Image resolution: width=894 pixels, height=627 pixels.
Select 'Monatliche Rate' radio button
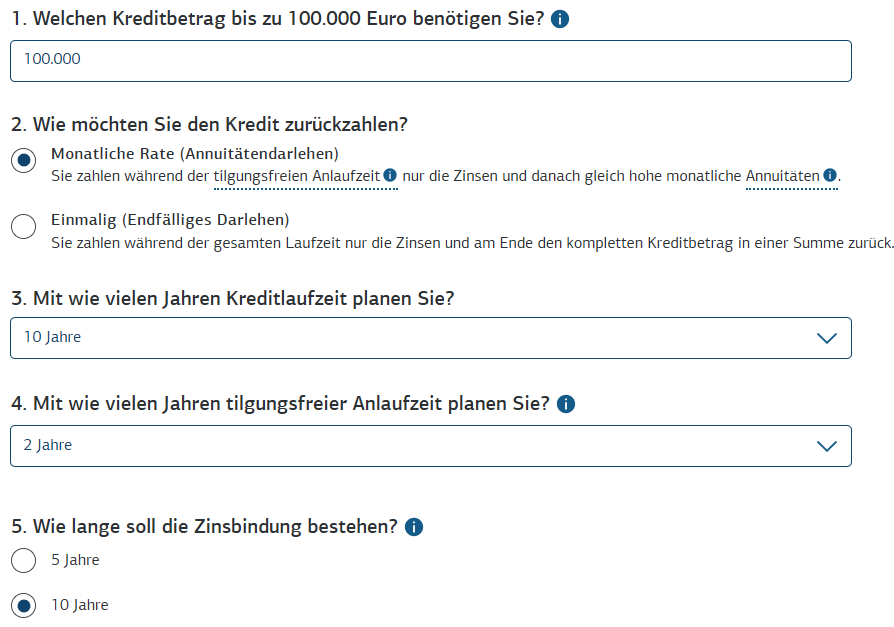[x=23, y=162]
